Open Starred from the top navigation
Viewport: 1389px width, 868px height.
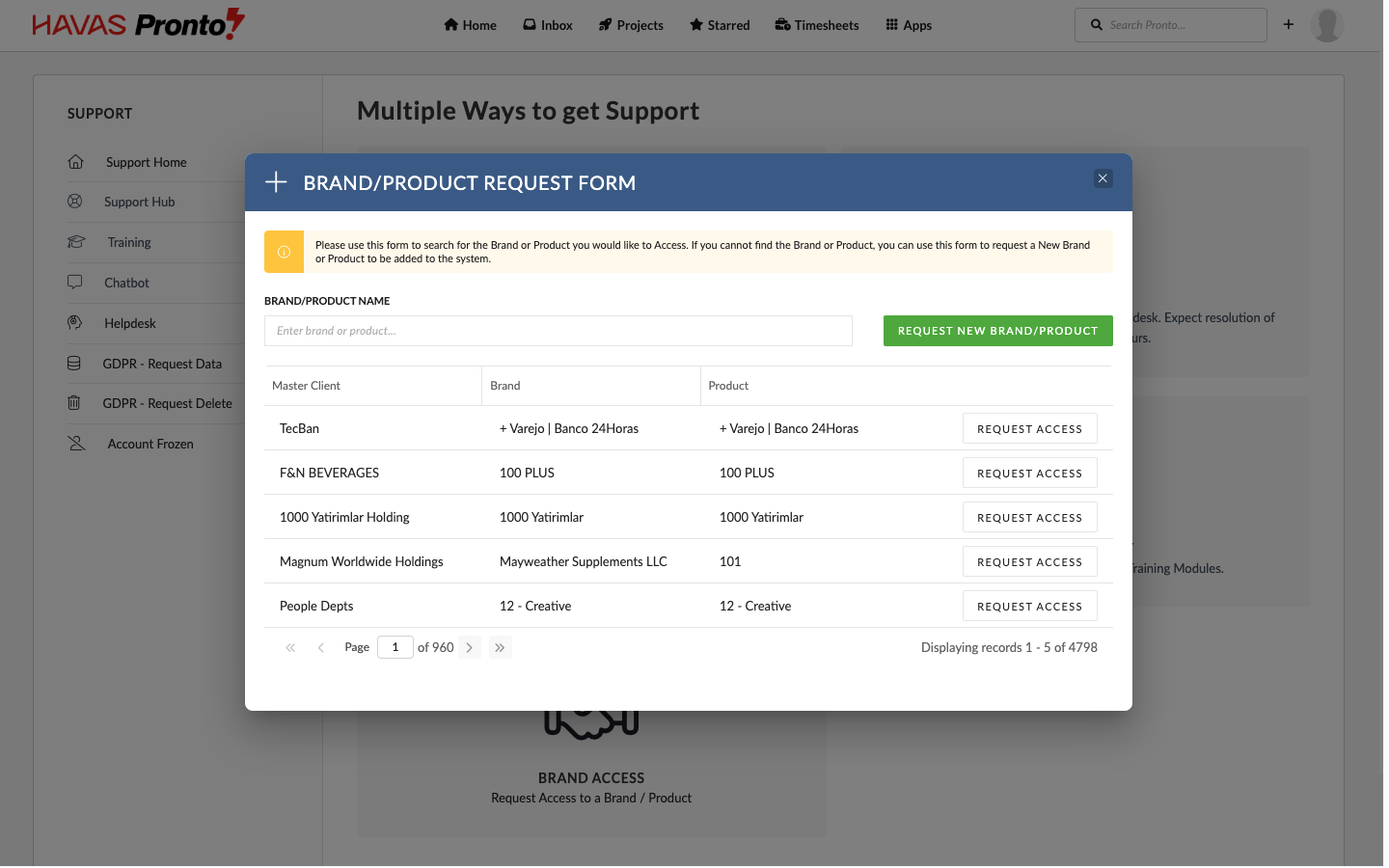tap(720, 25)
